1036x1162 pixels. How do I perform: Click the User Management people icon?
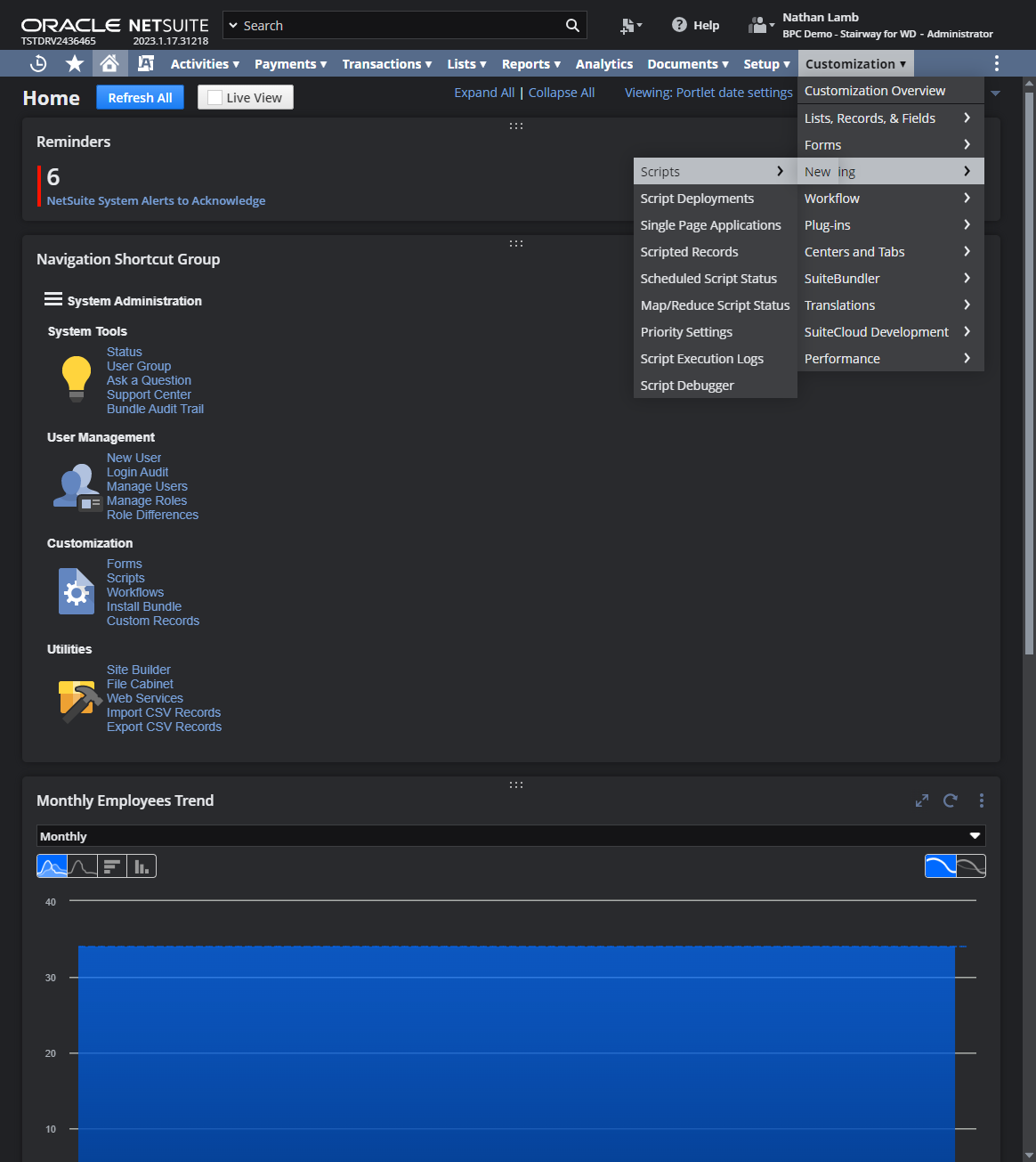(77, 486)
